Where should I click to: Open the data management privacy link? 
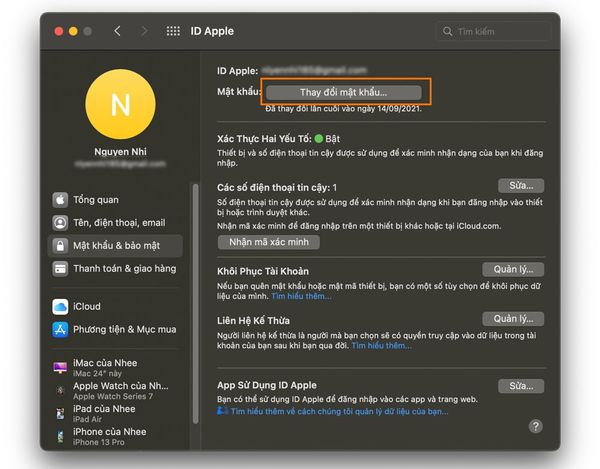[x=339, y=412]
